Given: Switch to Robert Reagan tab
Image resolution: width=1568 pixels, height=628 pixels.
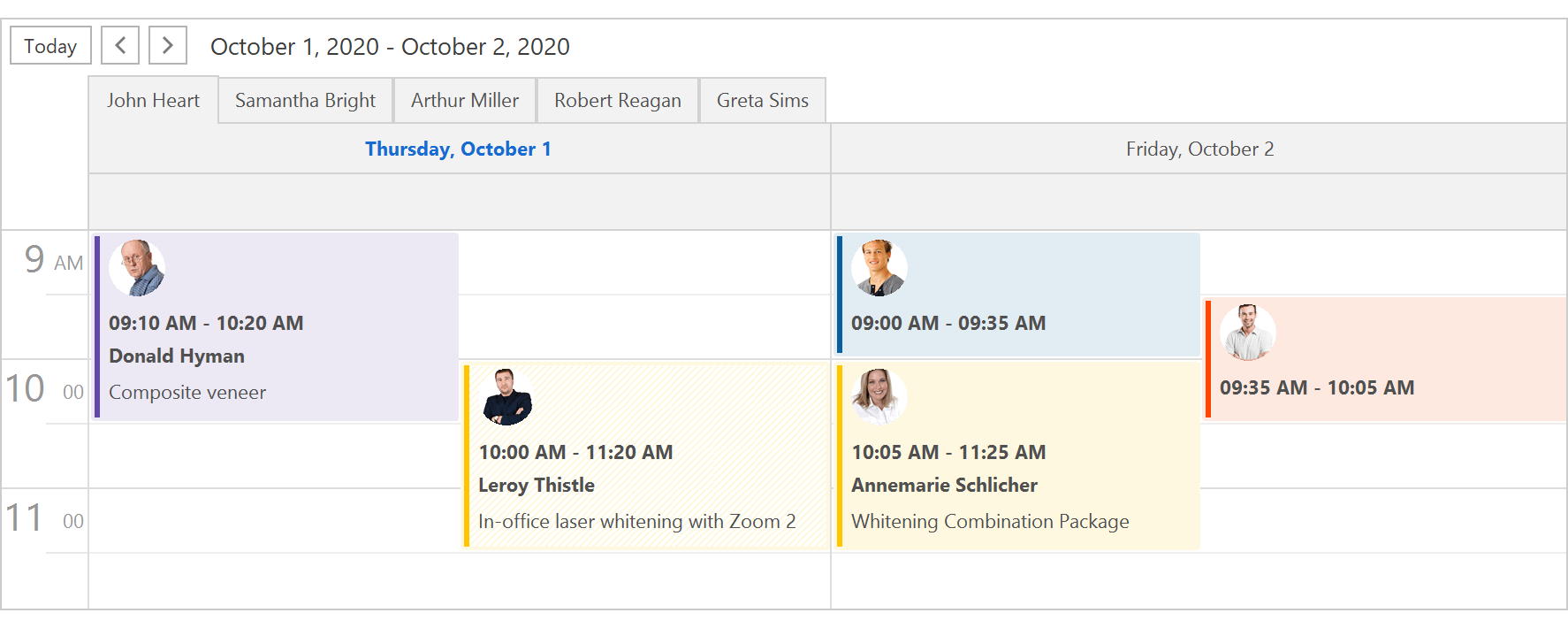Looking at the screenshot, I should coord(618,101).
